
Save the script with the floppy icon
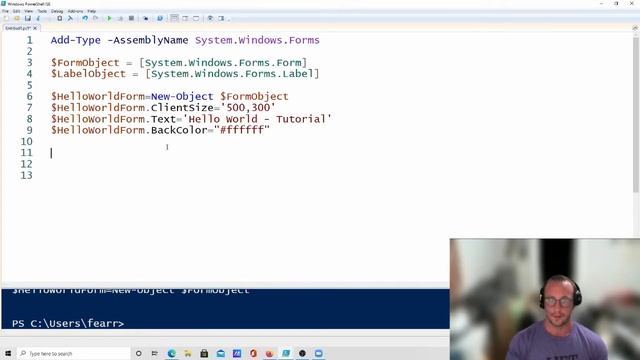click(28, 18)
